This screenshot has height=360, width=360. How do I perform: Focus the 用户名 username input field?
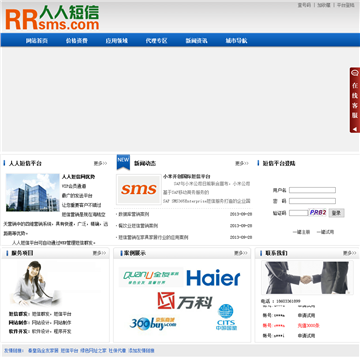pyautogui.click(x=312, y=190)
